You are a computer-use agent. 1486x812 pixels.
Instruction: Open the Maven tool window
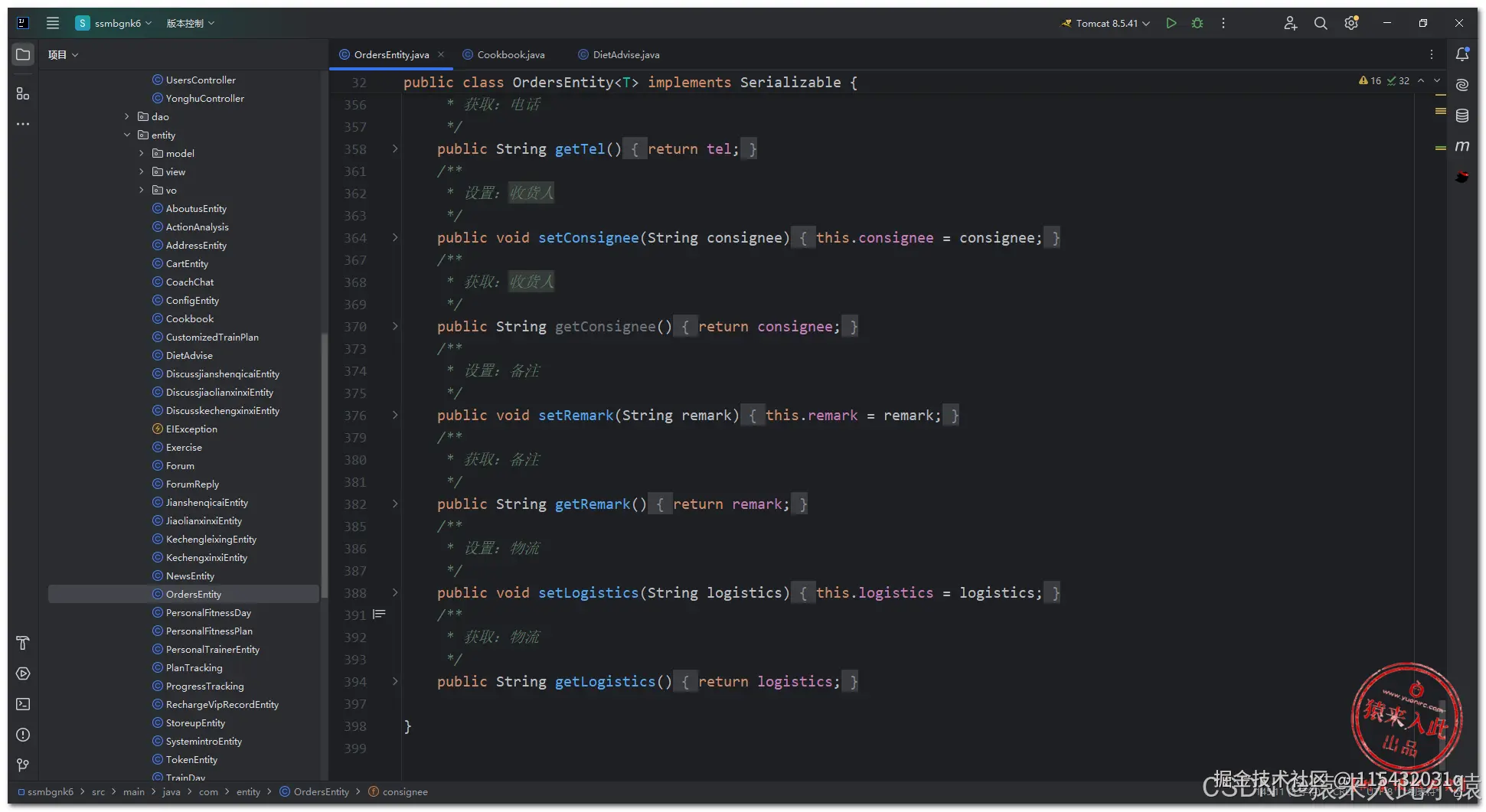coord(1462,145)
